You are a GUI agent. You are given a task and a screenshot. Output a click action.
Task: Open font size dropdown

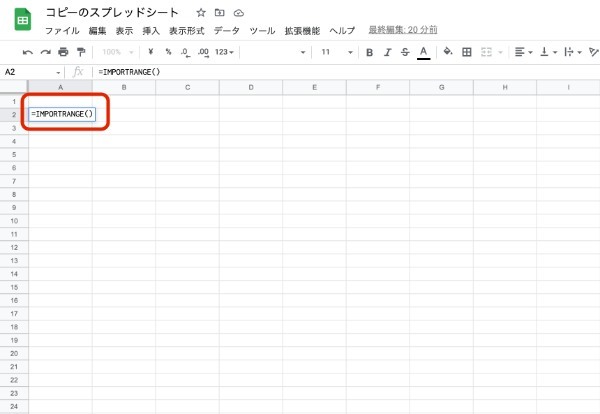click(337, 52)
